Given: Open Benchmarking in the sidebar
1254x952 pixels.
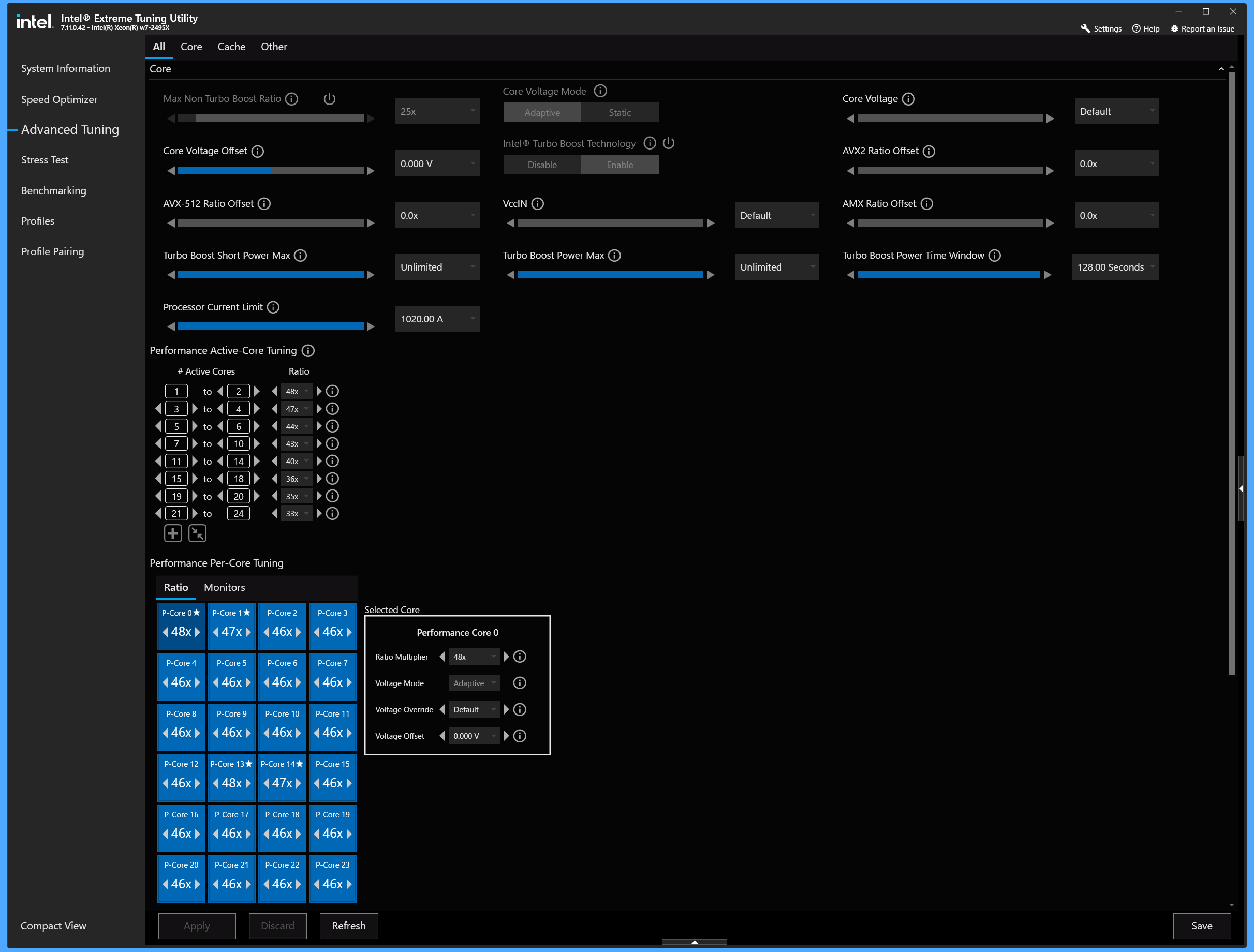Looking at the screenshot, I should pos(54,190).
